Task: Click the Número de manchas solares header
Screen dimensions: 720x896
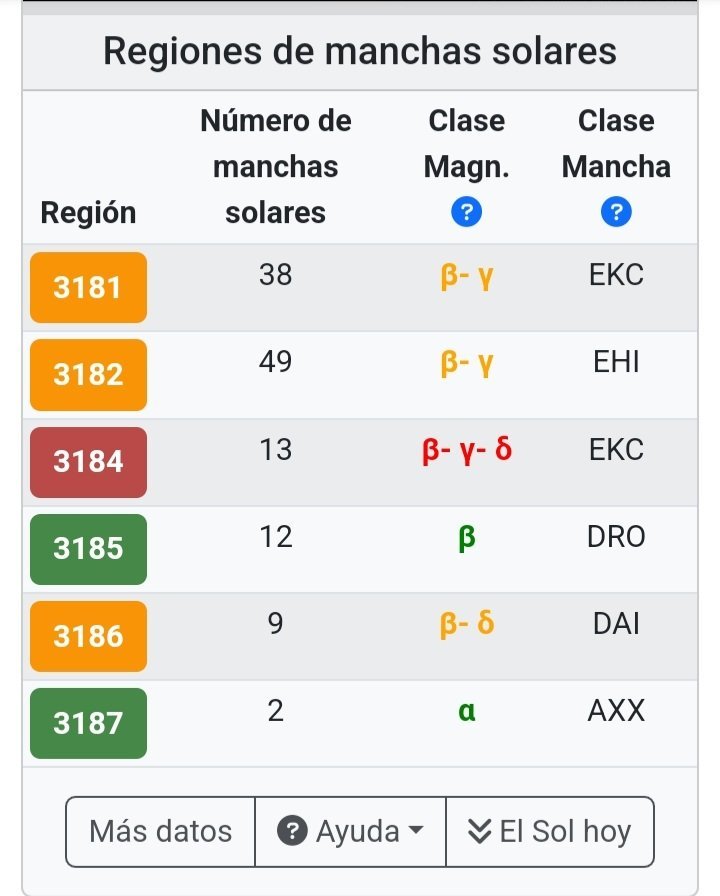Action: 276,166
